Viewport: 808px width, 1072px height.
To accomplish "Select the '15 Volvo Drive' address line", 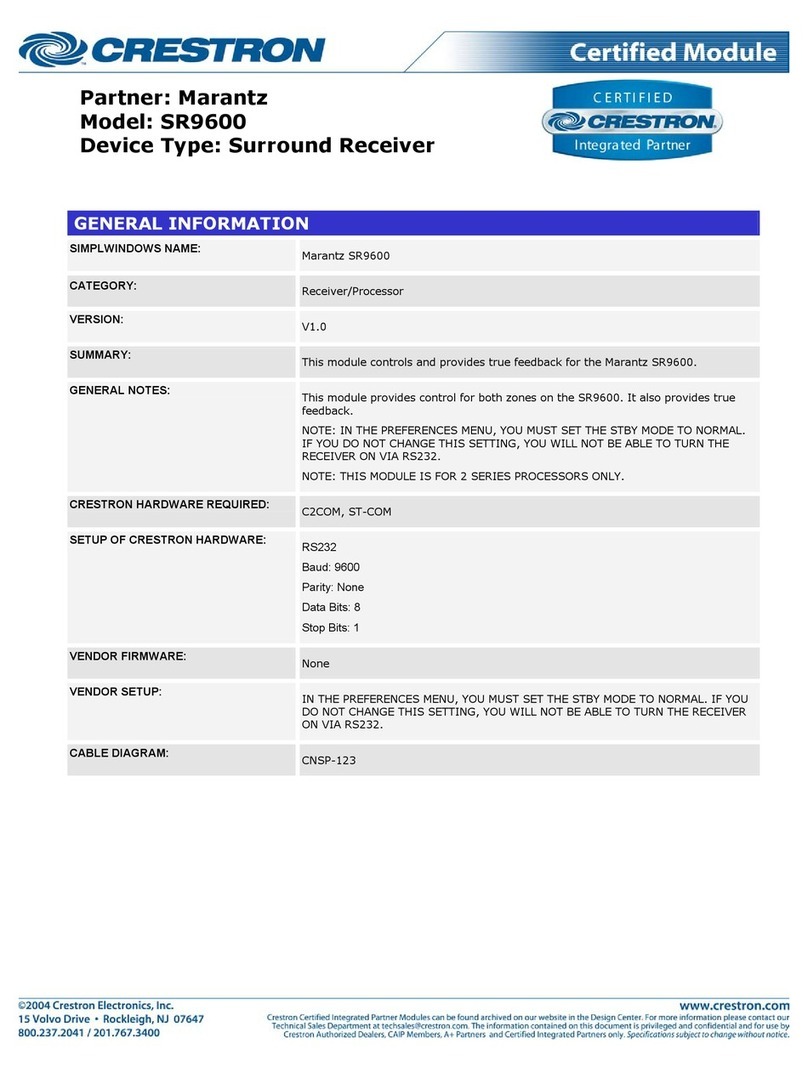I will (111, 1019).
